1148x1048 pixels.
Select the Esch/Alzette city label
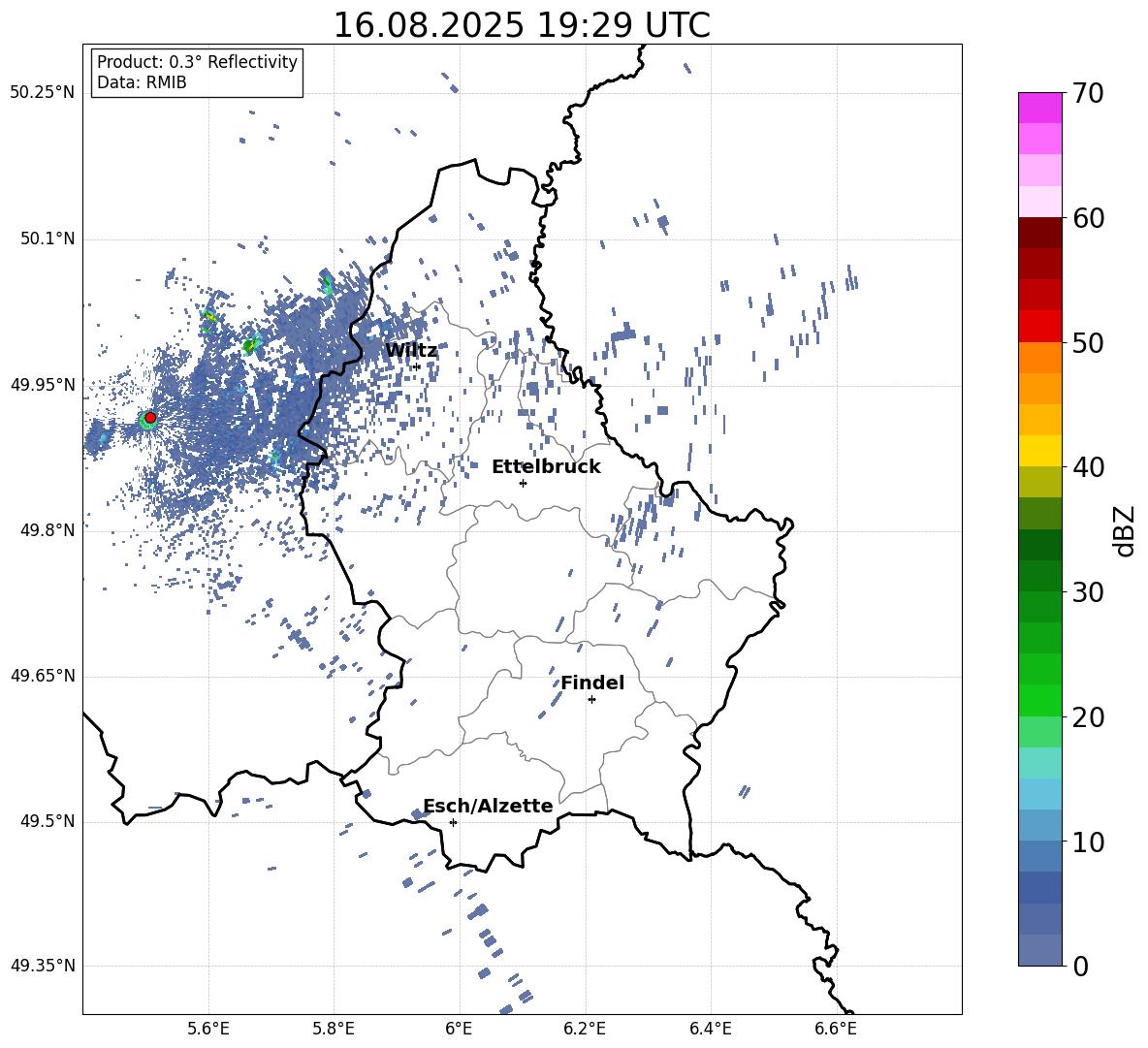pos(489,807)
